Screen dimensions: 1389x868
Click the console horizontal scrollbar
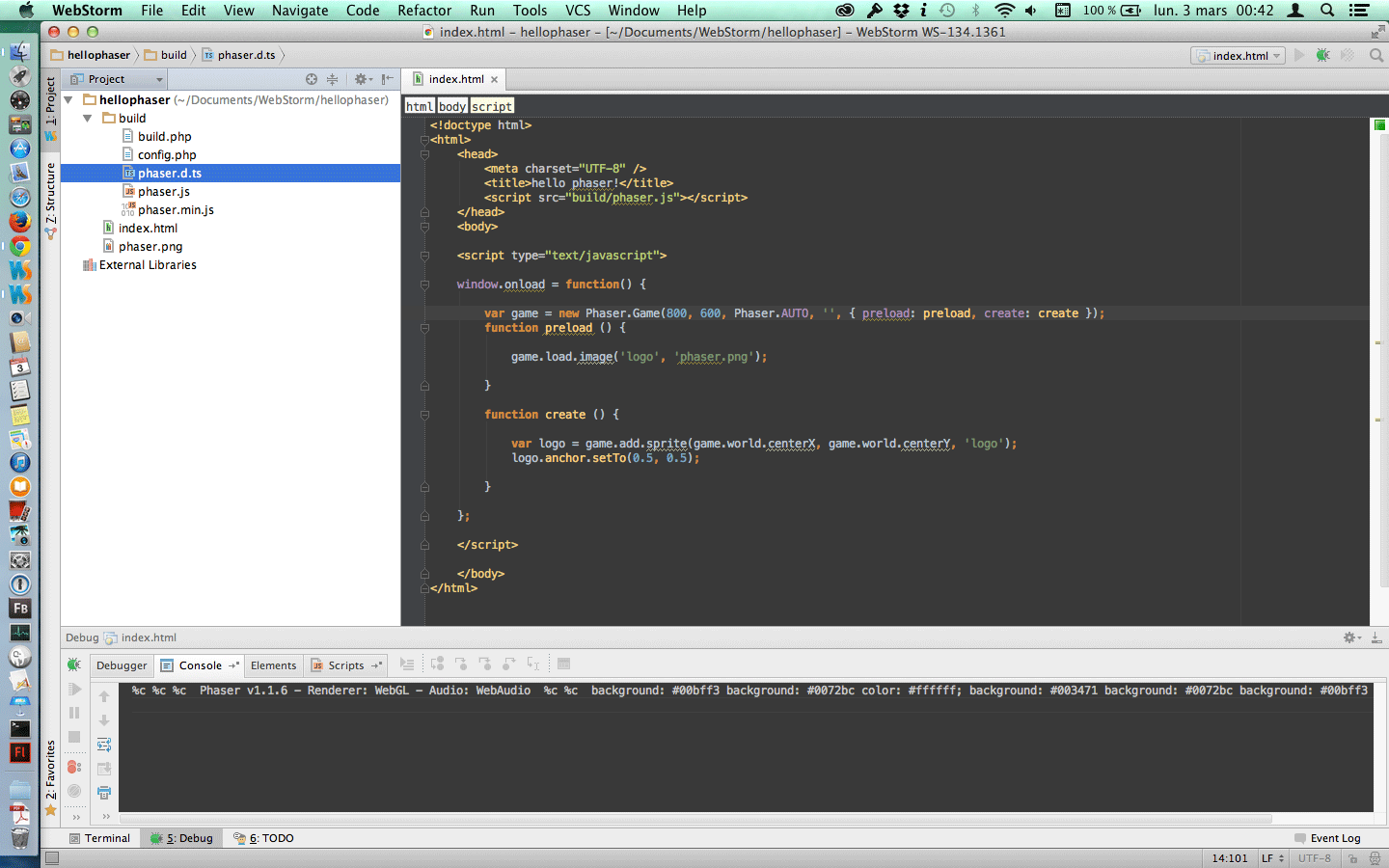[x=695, y=819]
